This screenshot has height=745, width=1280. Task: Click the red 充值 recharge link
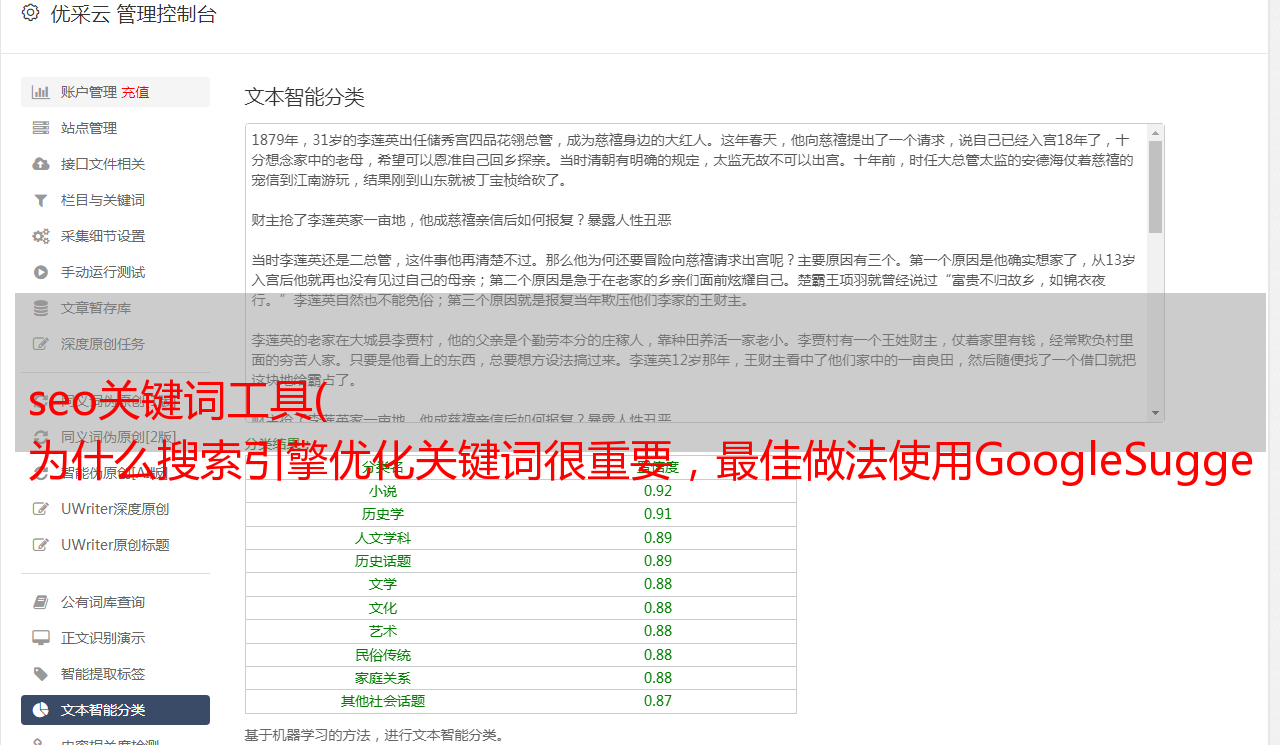[x=136, y=92]
